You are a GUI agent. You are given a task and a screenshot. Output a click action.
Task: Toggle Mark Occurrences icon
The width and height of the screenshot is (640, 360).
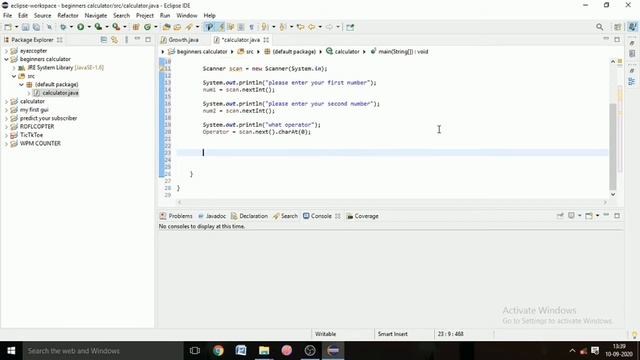(x=221, y=27)
